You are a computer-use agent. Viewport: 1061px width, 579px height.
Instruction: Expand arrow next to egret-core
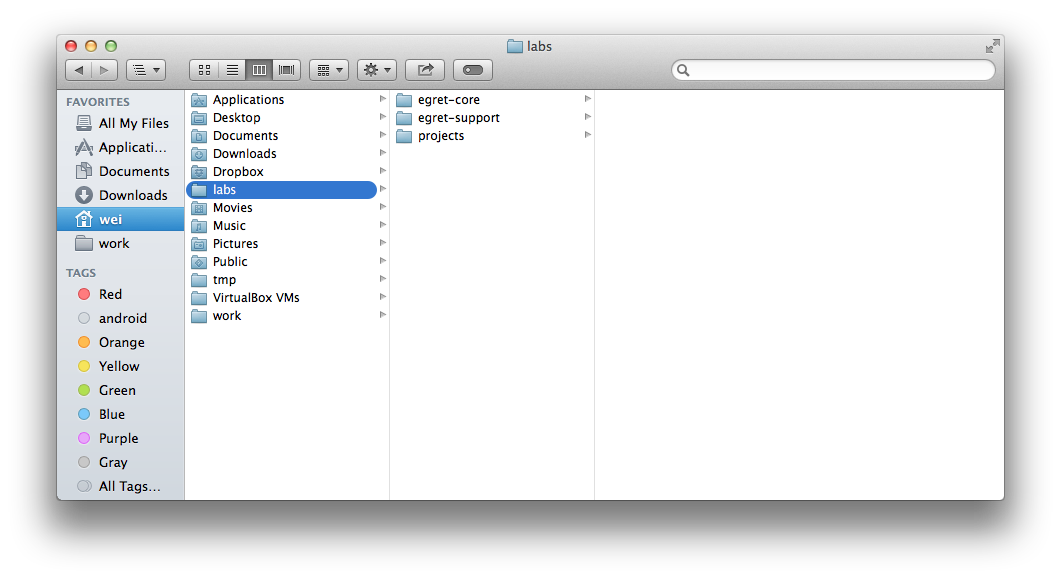pyautogui.click(x=587, y=99)
